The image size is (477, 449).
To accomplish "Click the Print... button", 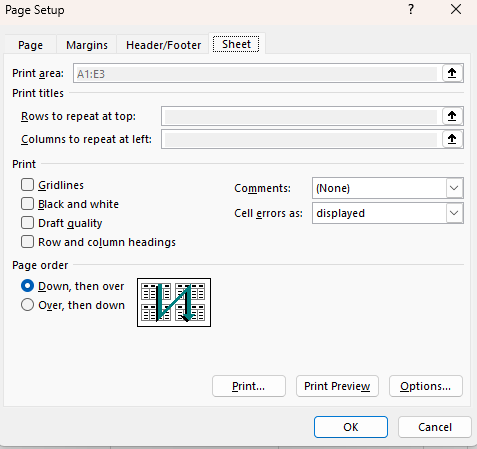I will click(249, 386).
